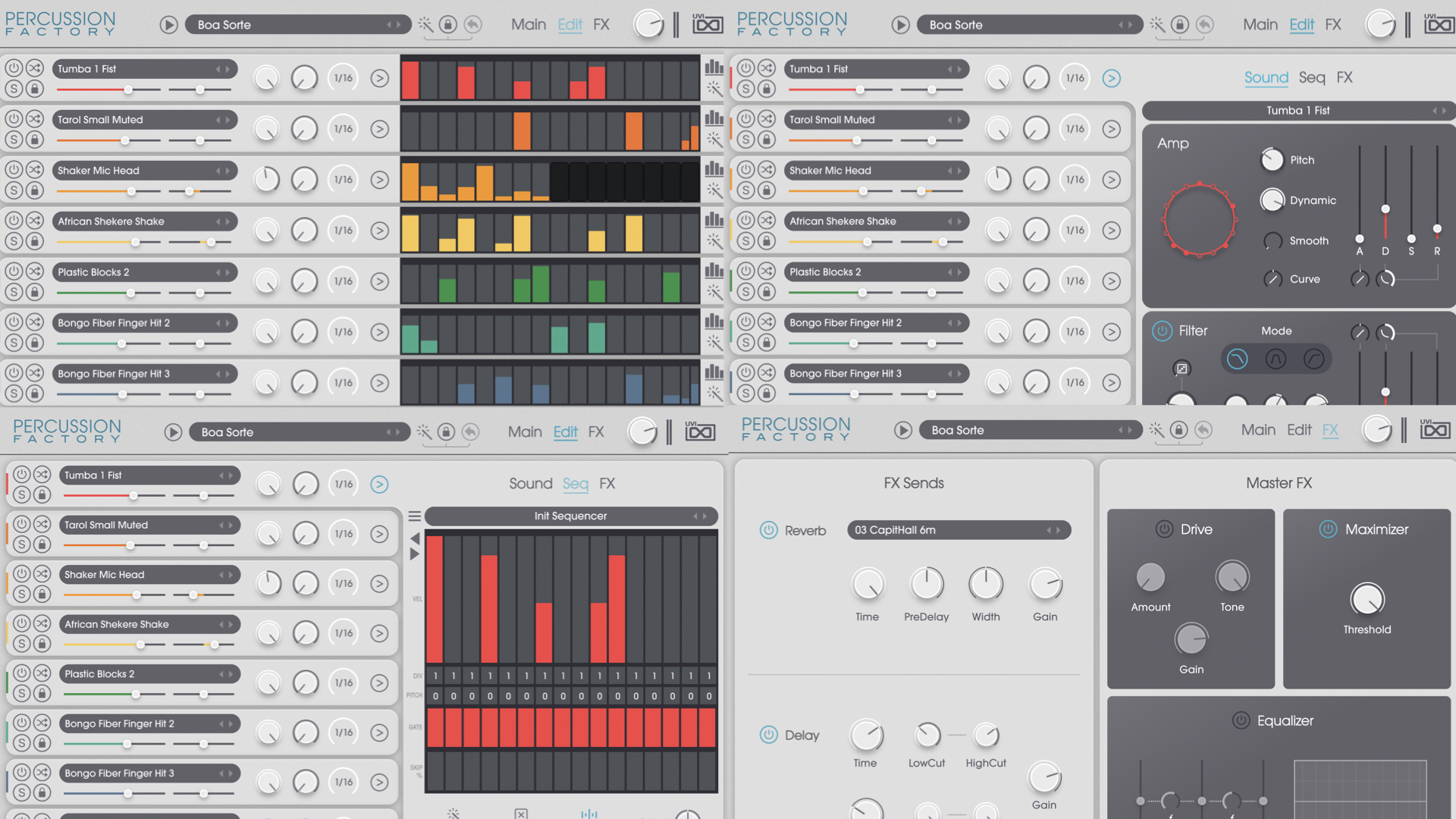
Task: Shift sequencer steps with the left triangle arrow
Action: (415, 538)
